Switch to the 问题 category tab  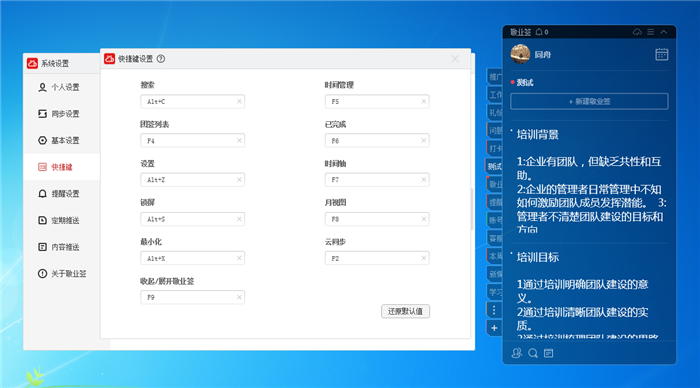(495, 130)
